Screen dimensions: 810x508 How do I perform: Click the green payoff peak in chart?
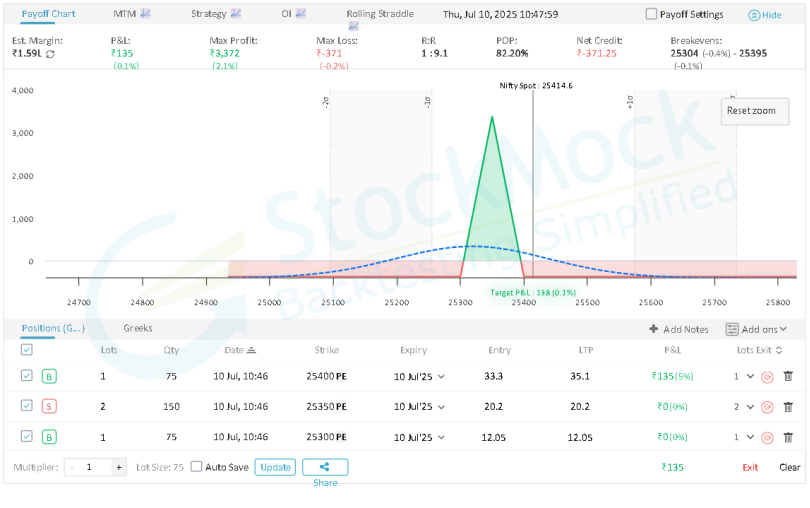[x=492, y=118]
